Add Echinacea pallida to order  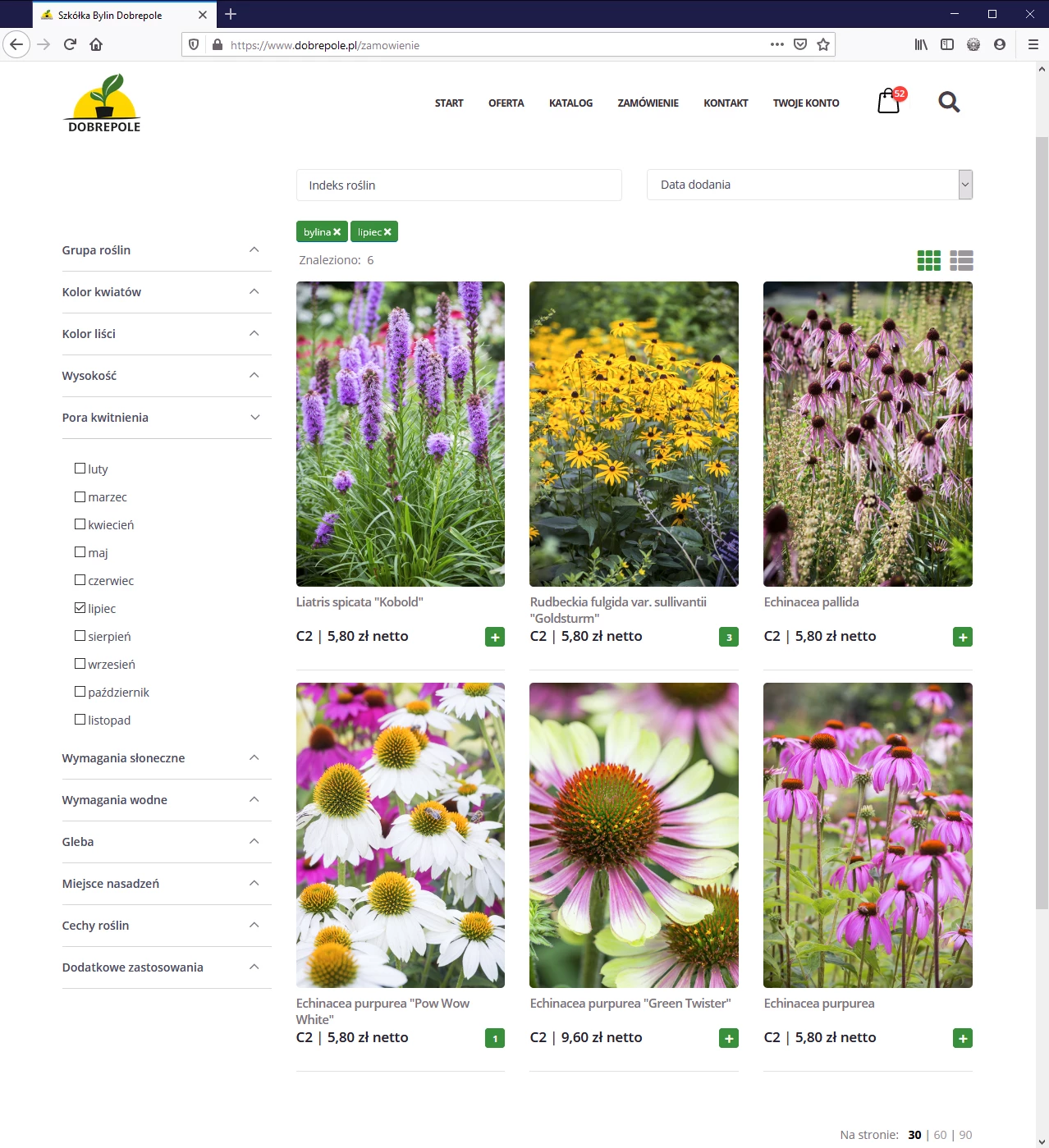coord(962,637)
